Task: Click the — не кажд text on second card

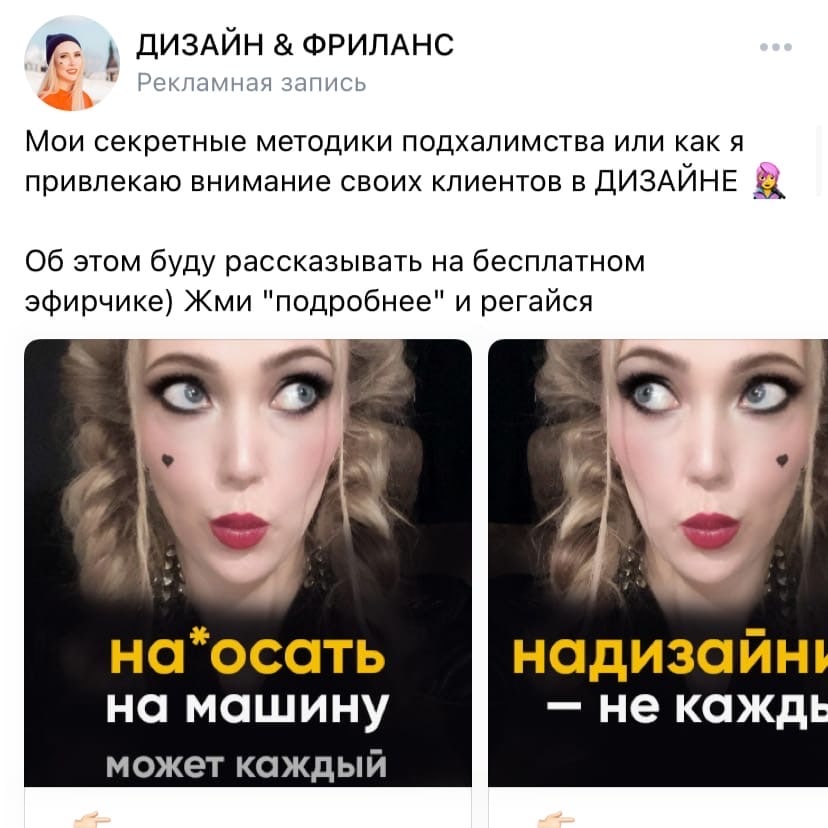Action: [x=686, y=709]
